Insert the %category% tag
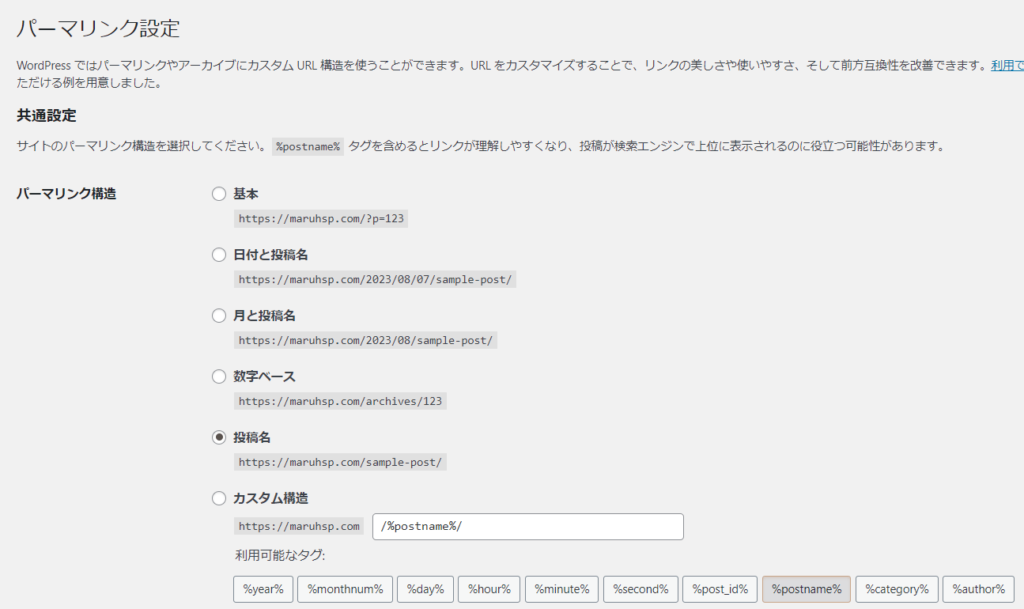 [897, 589]
